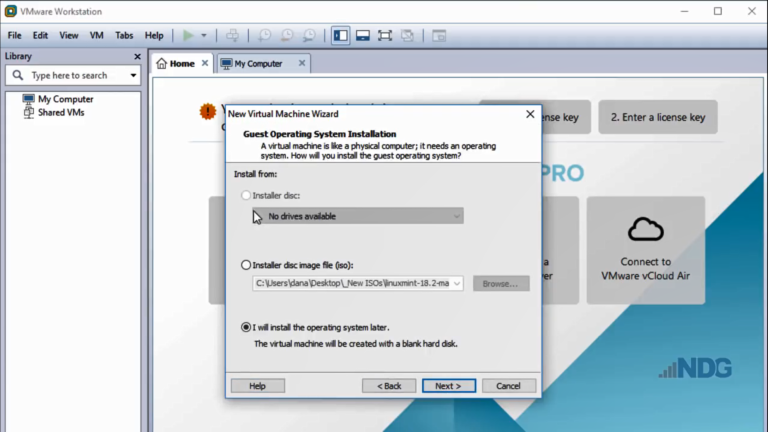Click the thumbnail bar toolbar icon
768x432 pixels.
362,35
